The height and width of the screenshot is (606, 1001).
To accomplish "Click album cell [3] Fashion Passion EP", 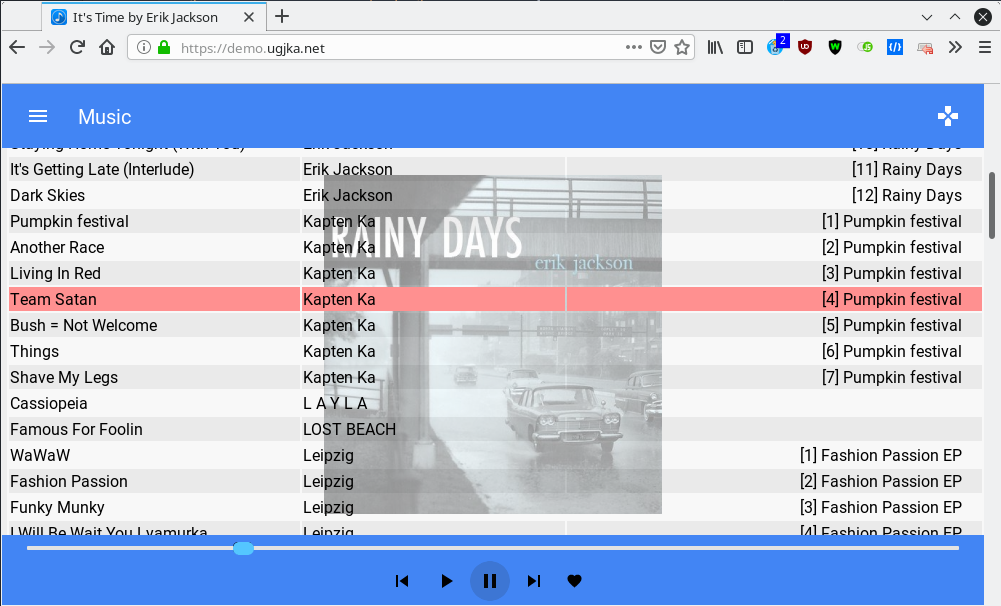I will click(x=881, y=508).
